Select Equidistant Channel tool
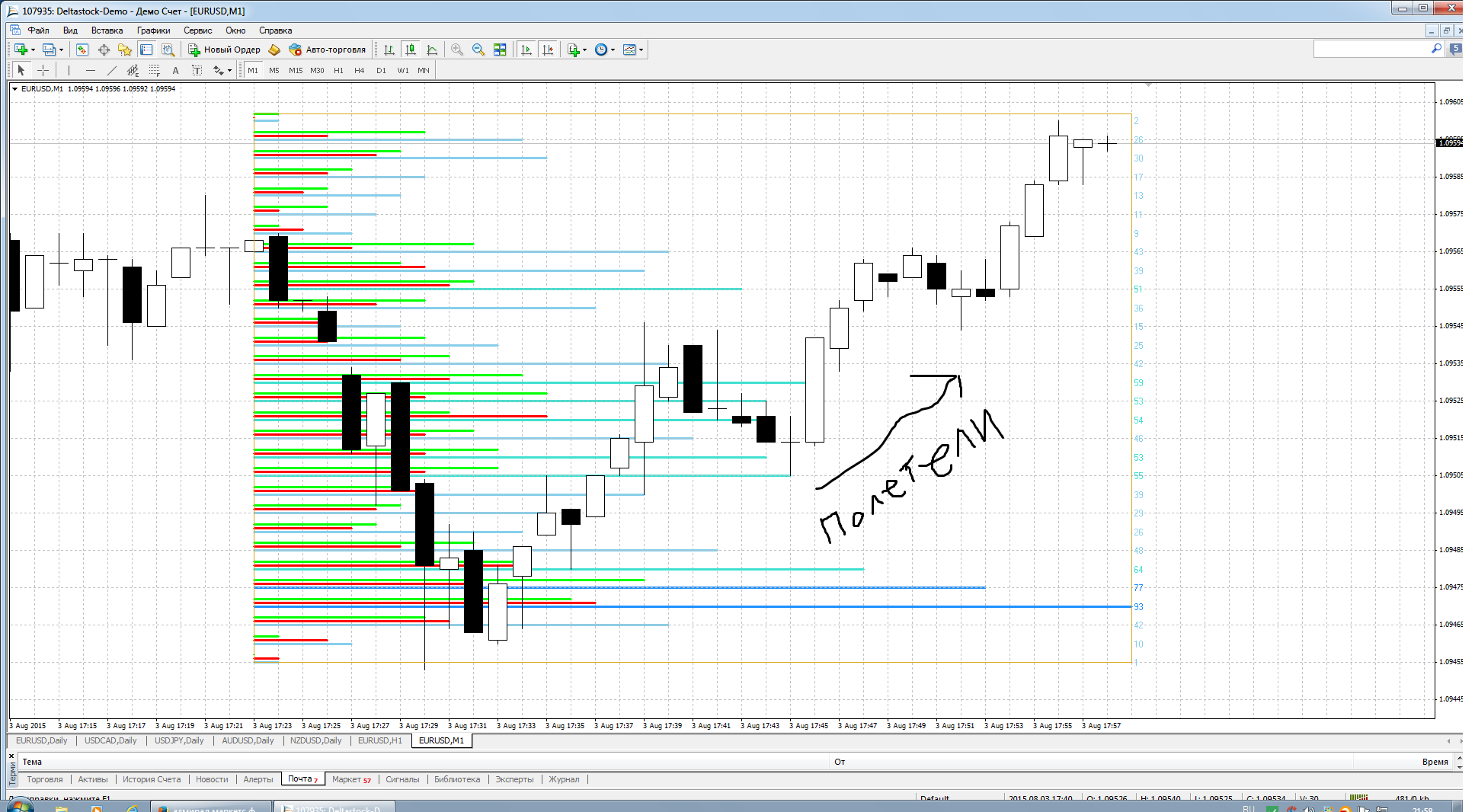This screenshot has height=812, width=1475. [133, 70]
